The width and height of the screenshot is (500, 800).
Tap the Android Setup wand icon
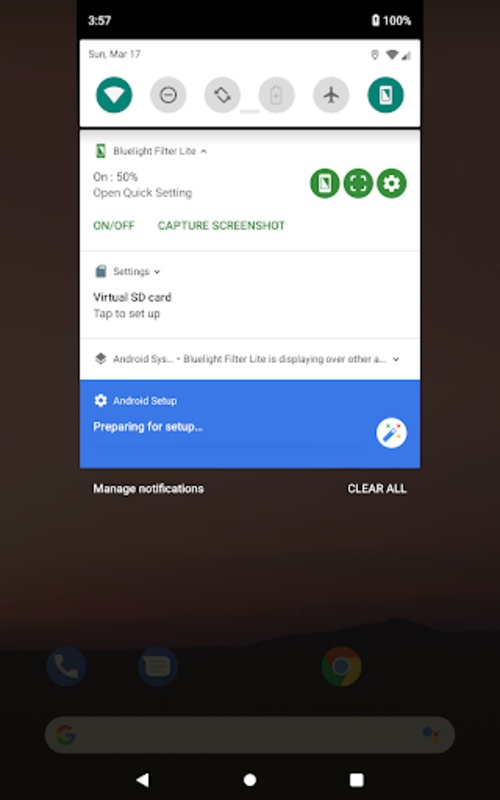tap(391, 433)
